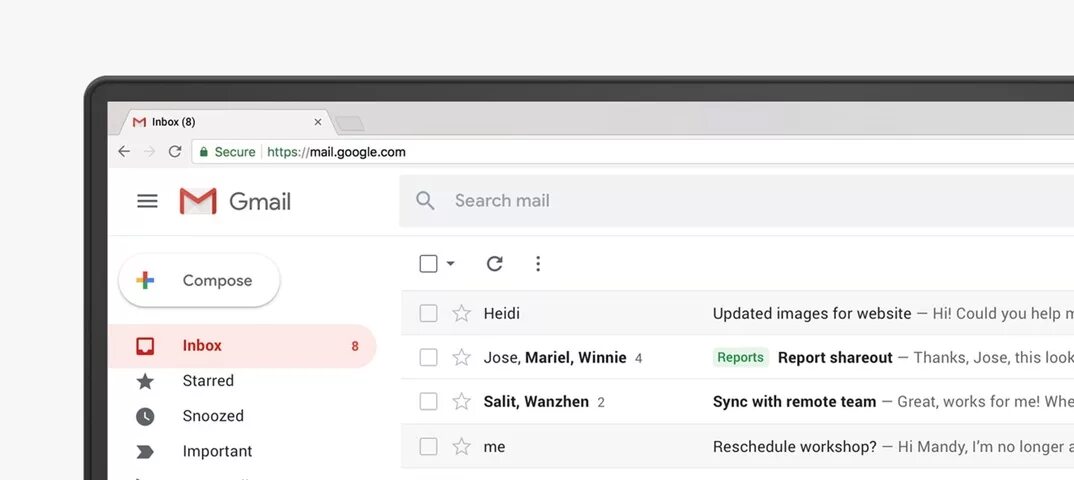Open the Sync with remote team email

(795, 402)
